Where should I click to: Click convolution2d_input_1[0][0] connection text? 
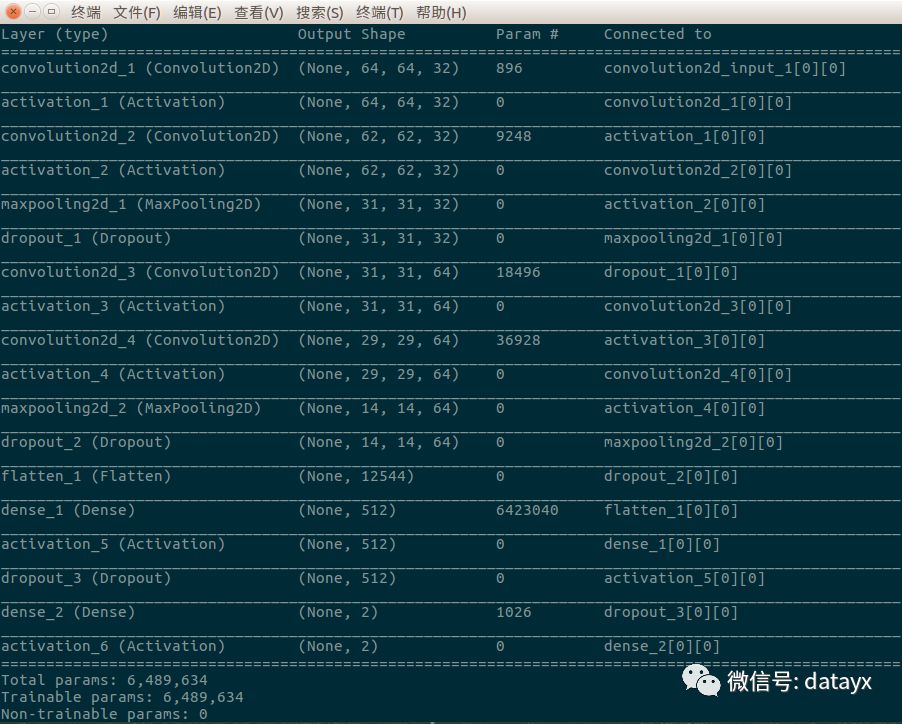click(x=725, y=68)
